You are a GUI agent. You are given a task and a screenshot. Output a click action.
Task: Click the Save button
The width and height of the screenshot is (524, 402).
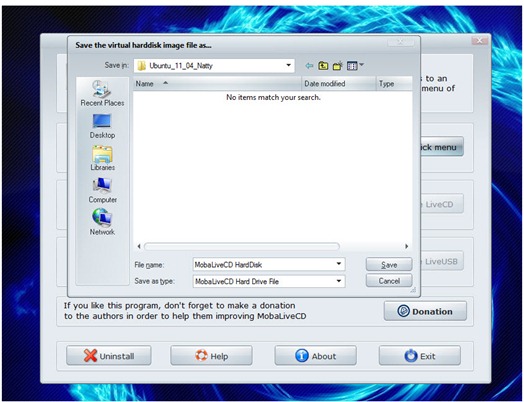[389, 264]
